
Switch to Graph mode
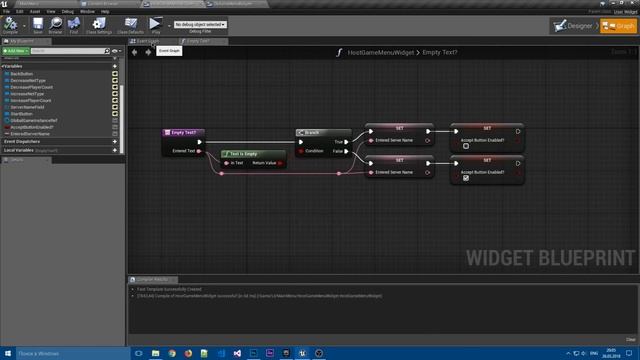coord(618,26)
